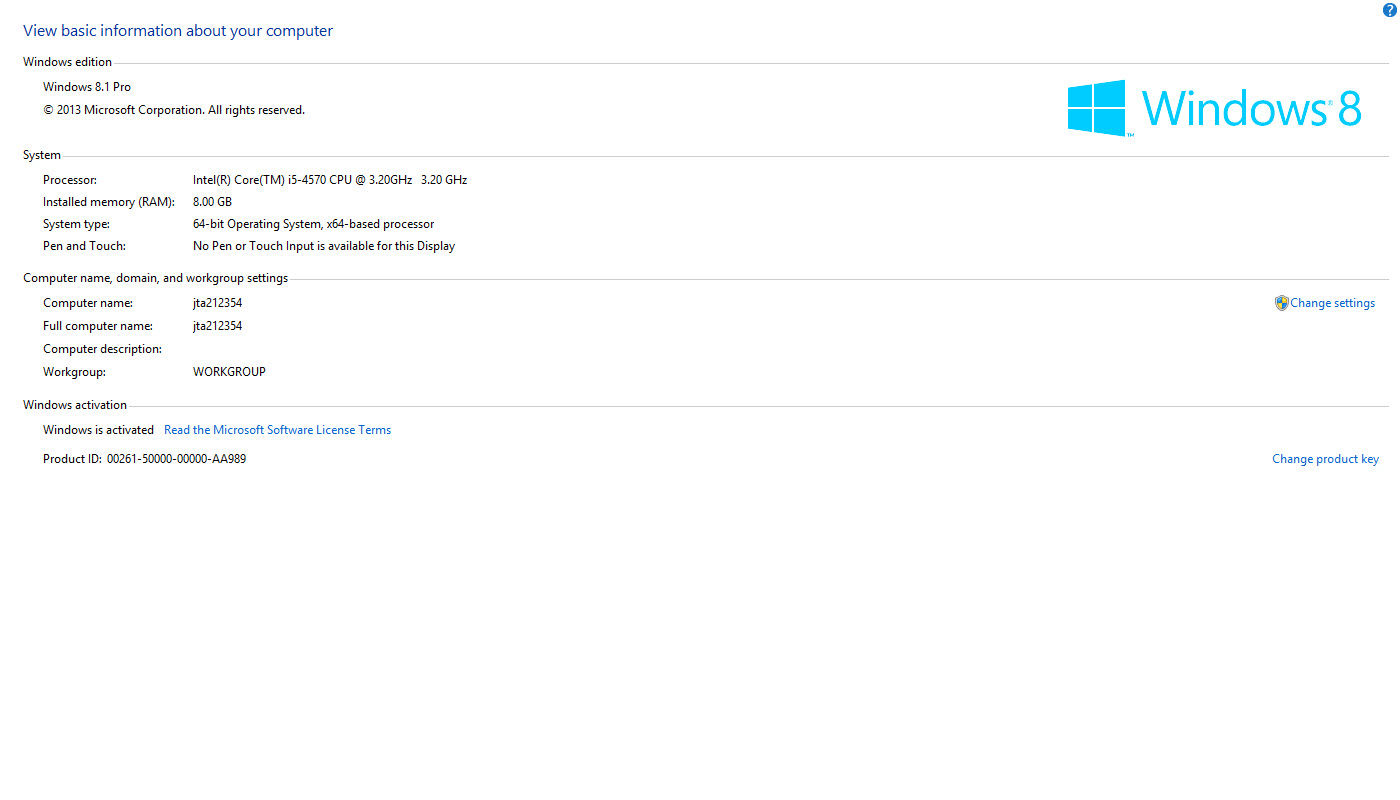Click the Change product key link
Image resolution: width=1400 pixels, height=800 pixels.
tap(1325, 459)
